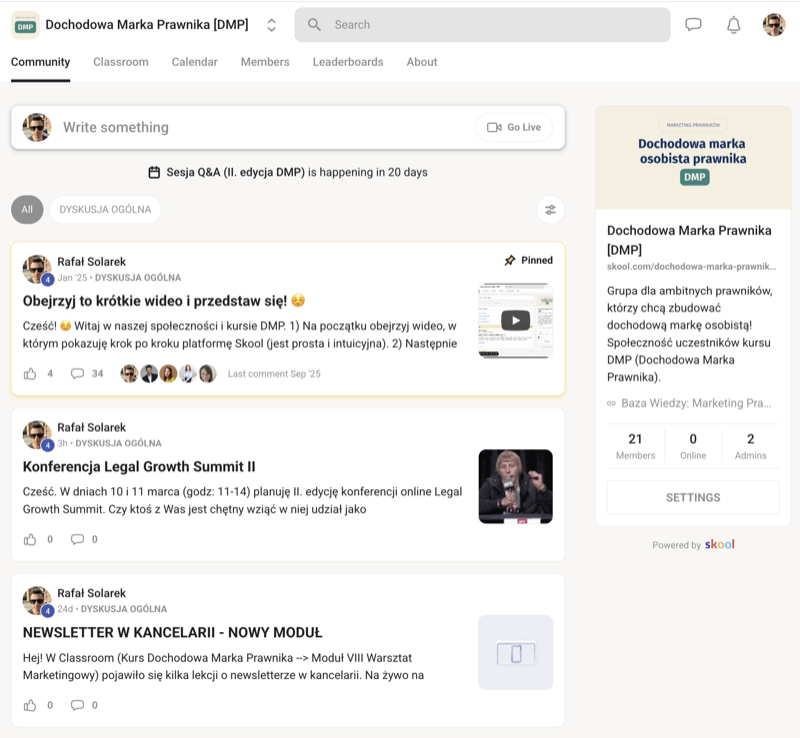Play the pinned post video thumbnail

(x=515, y=320)
